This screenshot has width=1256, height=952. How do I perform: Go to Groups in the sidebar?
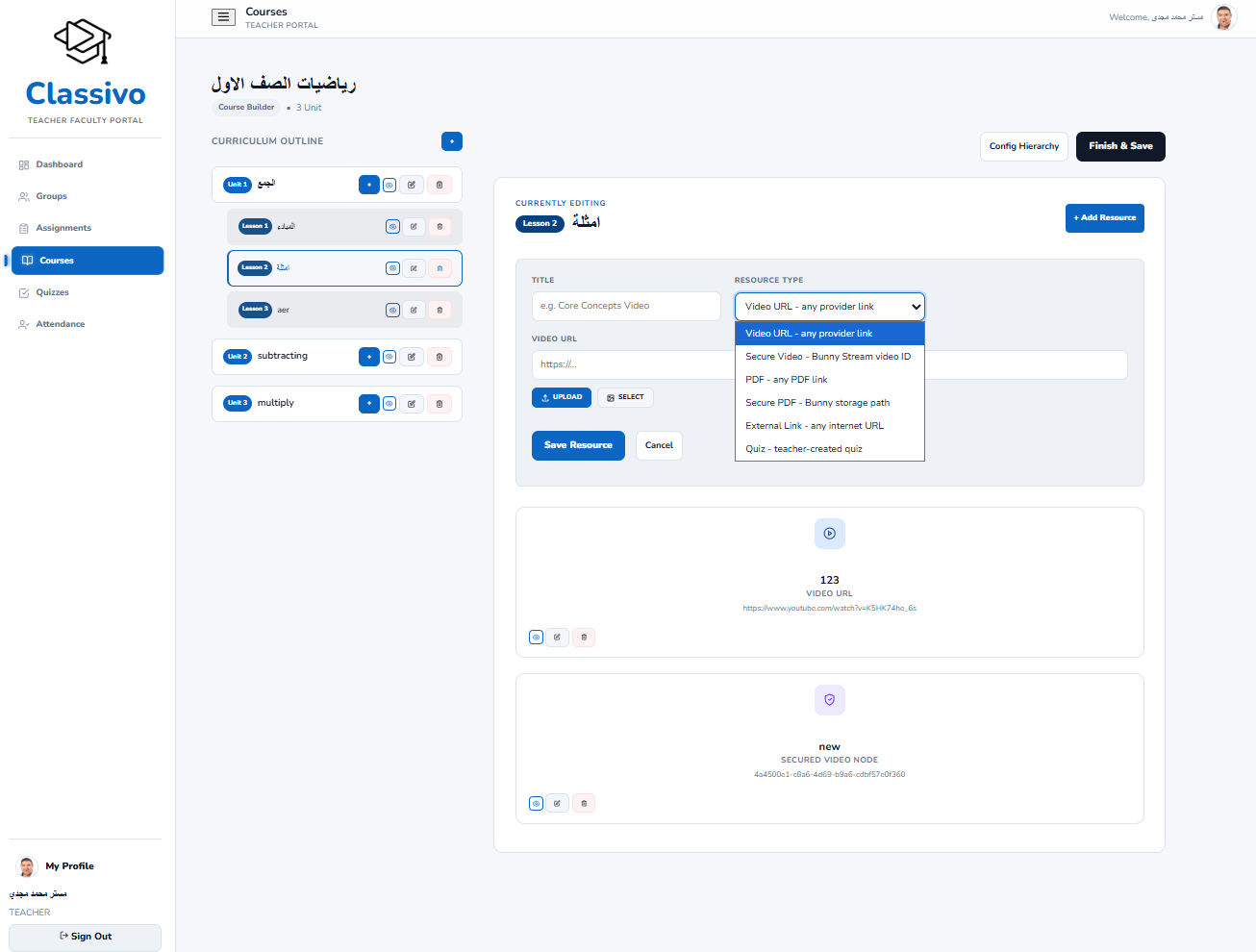(87, 196)
